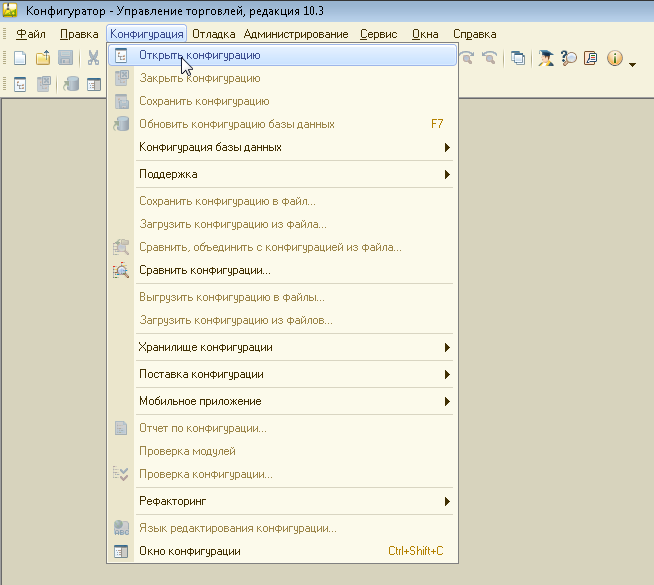Choose Загрузить конфигурацию из файла entry
The image size is (654, 585).
[x=282, y=224]
